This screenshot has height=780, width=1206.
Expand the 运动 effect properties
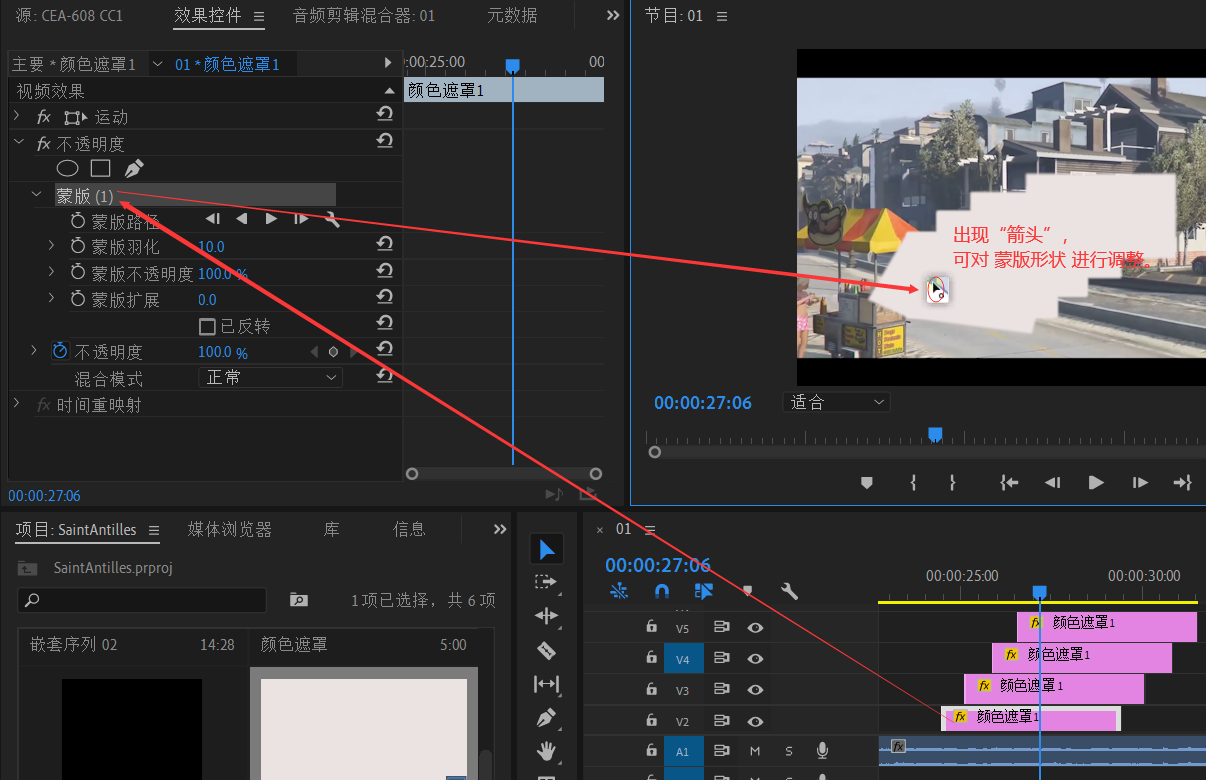tap(16, 116)
